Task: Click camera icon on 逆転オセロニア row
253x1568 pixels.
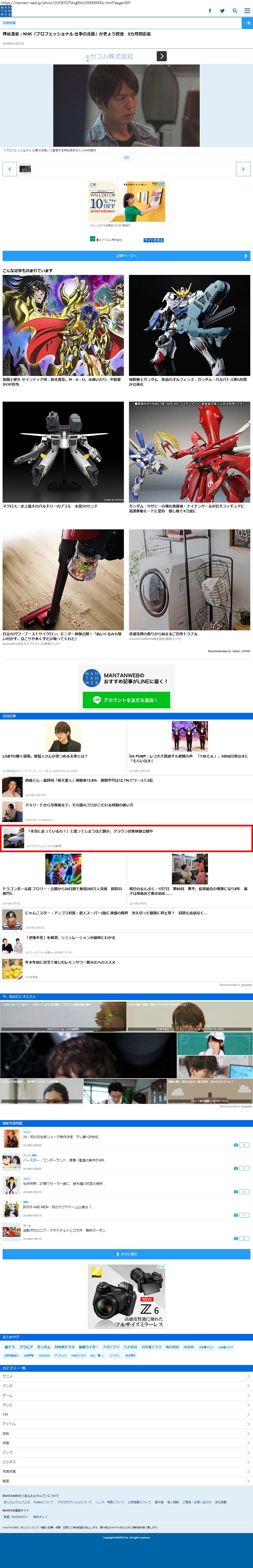Action: [236, 1238]
